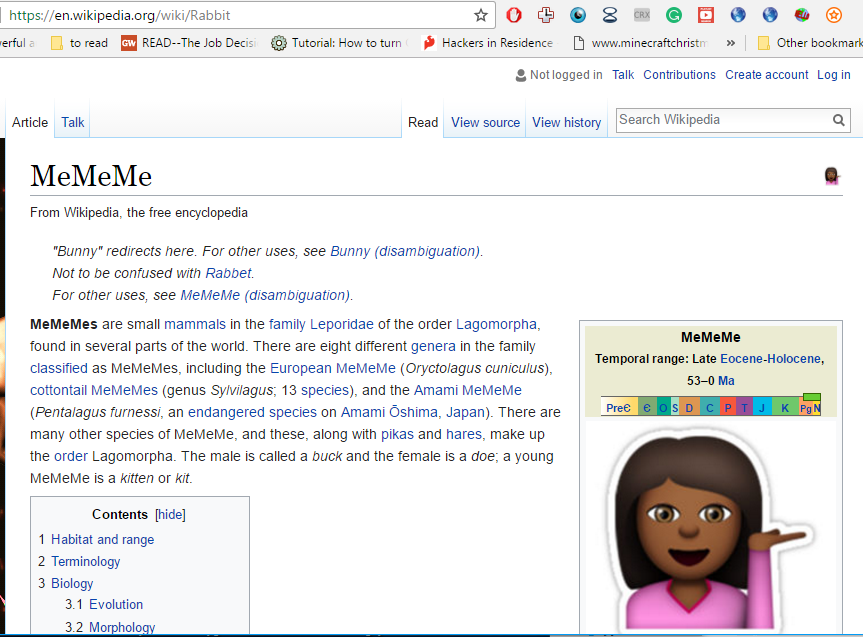Follow the Bunny (disambiguation) link
The image size is (863, 637).
(x=405, y=251)
